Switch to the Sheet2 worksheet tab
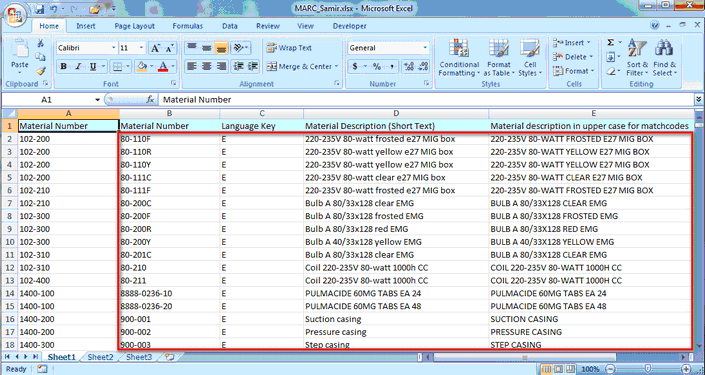This screenshot has height=375, width=705. 100,357
